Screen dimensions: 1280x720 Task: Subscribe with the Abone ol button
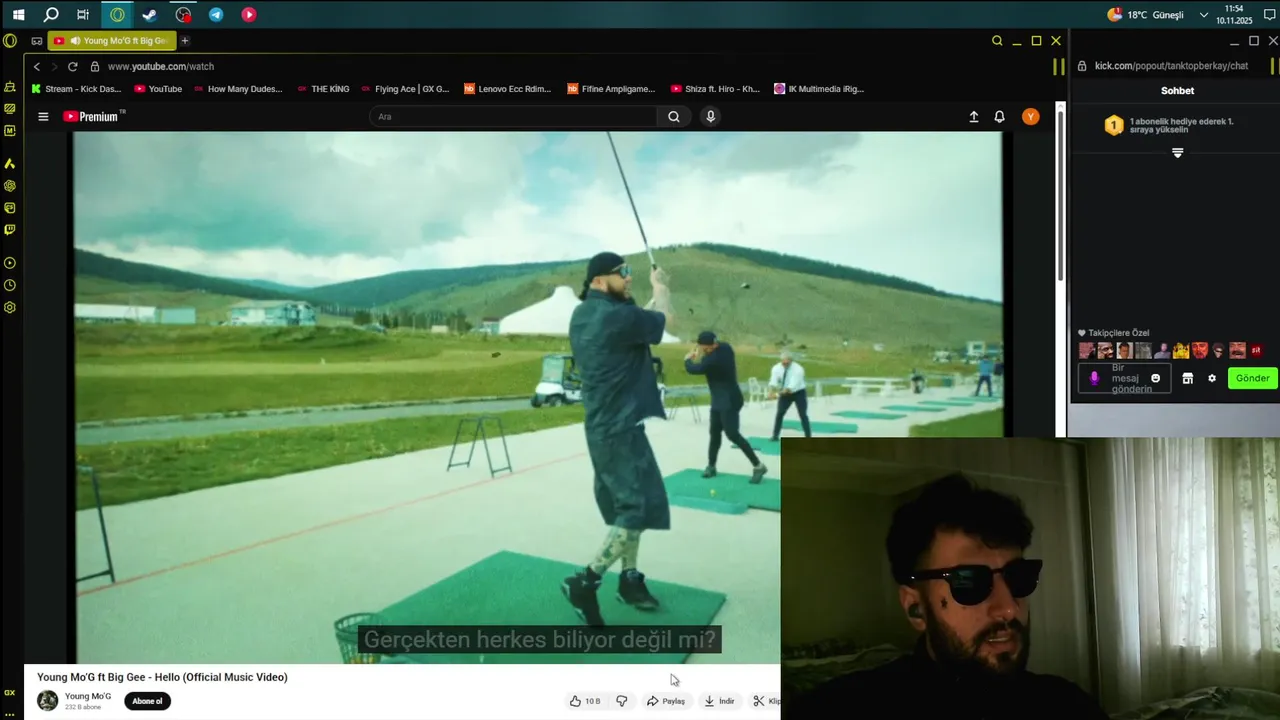pos(147,701)
